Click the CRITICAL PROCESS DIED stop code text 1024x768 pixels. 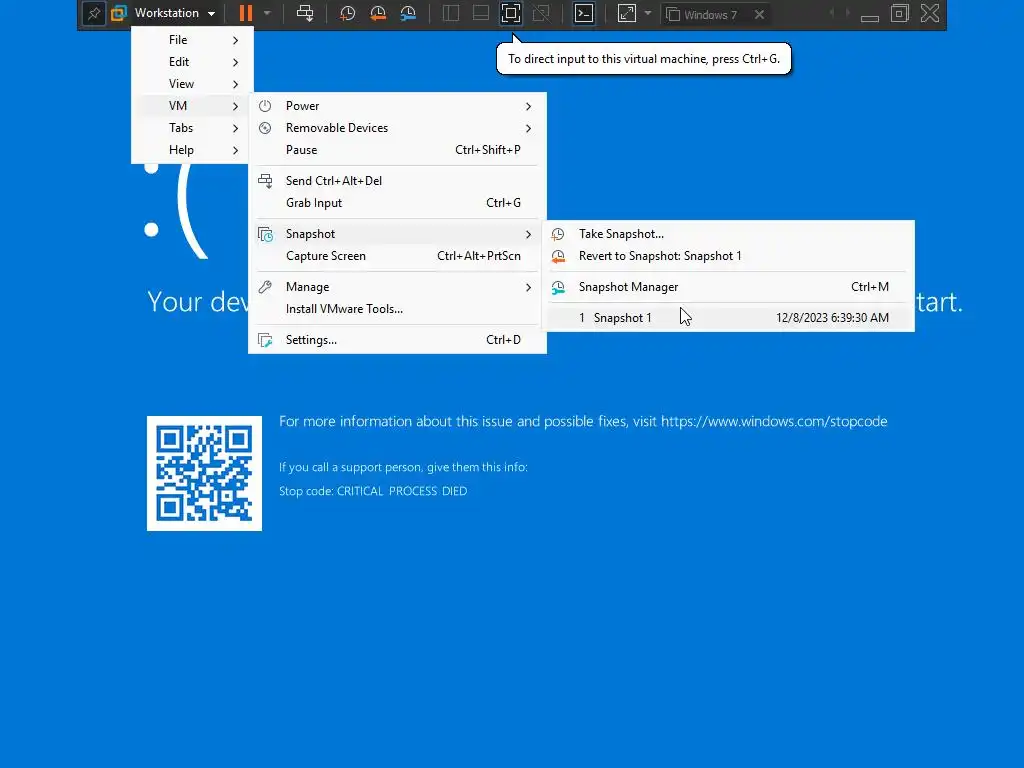pos(402,491)
